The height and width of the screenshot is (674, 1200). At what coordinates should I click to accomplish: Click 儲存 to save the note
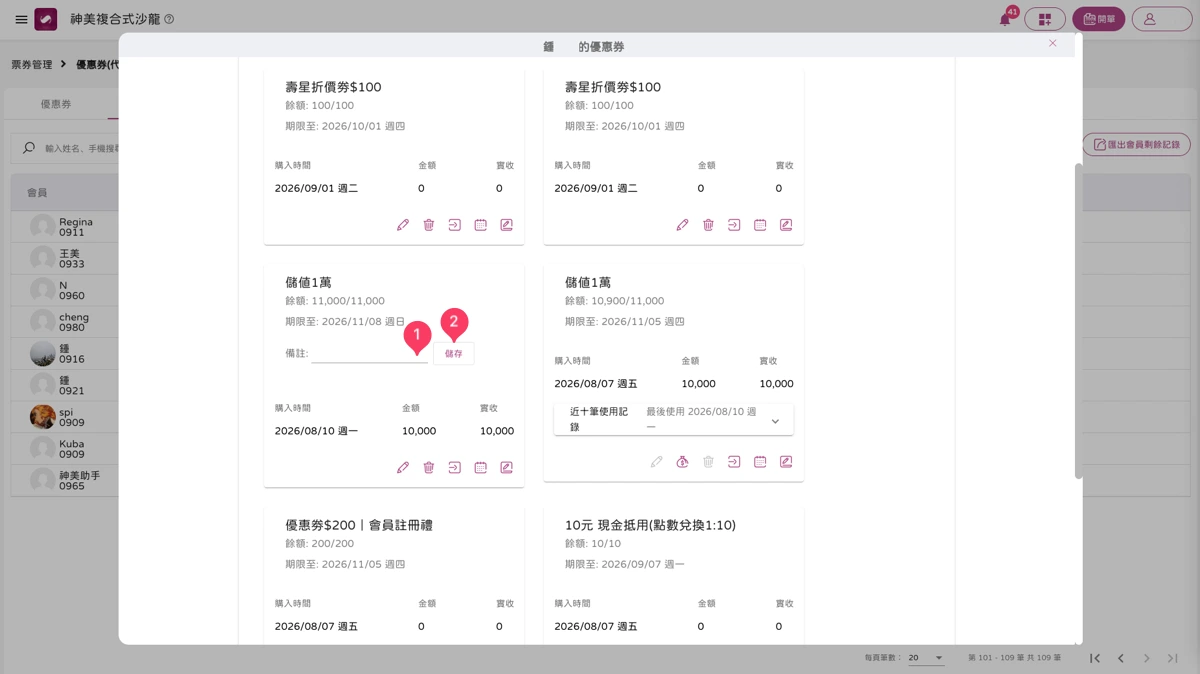(454, 354)
